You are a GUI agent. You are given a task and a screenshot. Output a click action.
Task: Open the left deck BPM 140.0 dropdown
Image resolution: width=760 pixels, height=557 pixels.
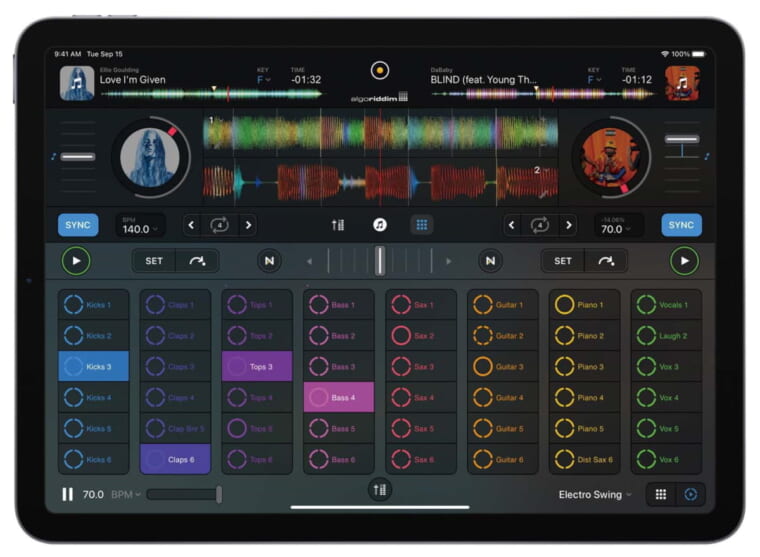point(140,226)
